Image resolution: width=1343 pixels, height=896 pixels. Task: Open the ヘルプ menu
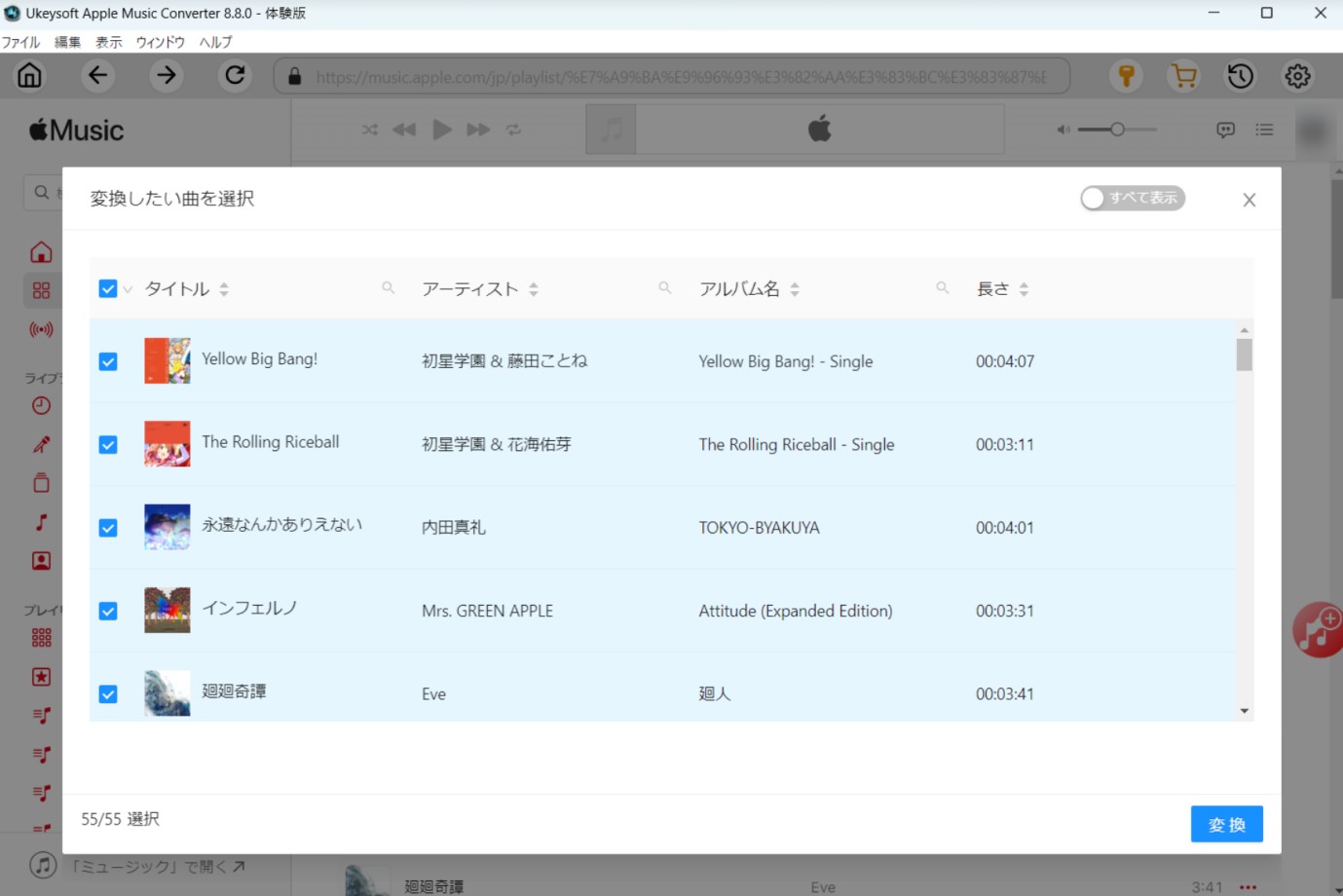215,42
